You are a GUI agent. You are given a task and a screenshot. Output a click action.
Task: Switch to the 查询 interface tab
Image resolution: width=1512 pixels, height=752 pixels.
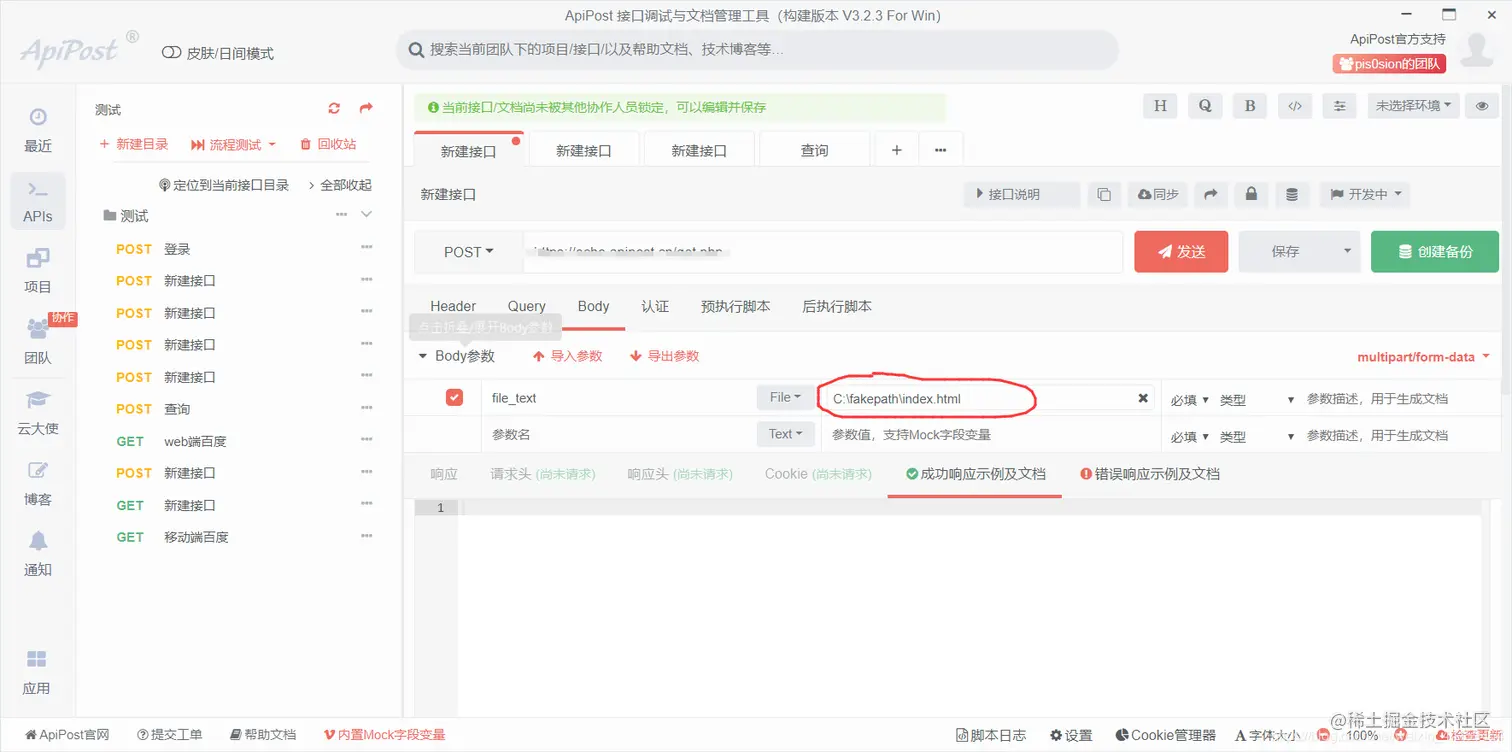click(x=814, y=150)
